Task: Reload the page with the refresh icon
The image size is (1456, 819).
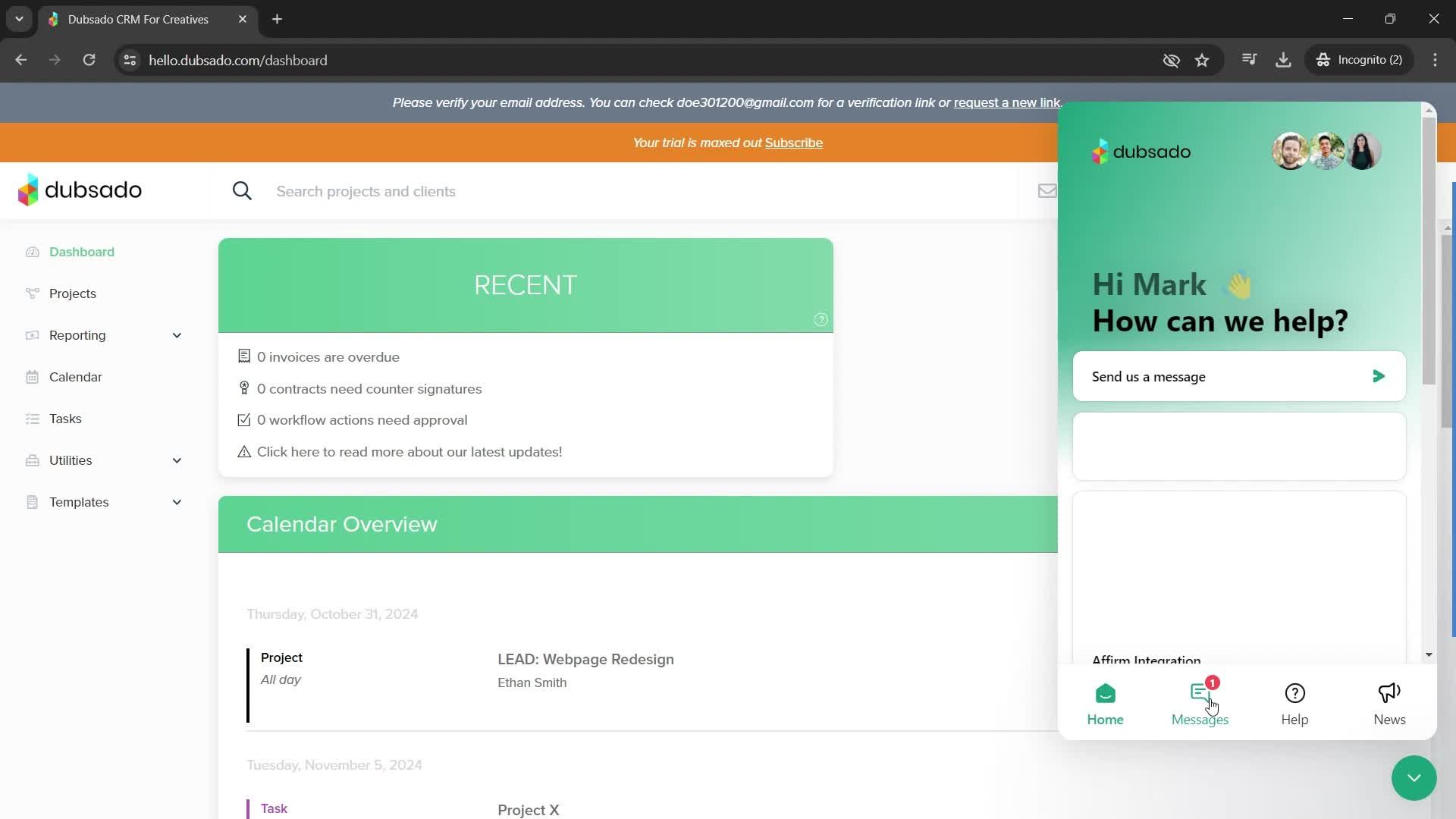Action: tap(89, 60)
